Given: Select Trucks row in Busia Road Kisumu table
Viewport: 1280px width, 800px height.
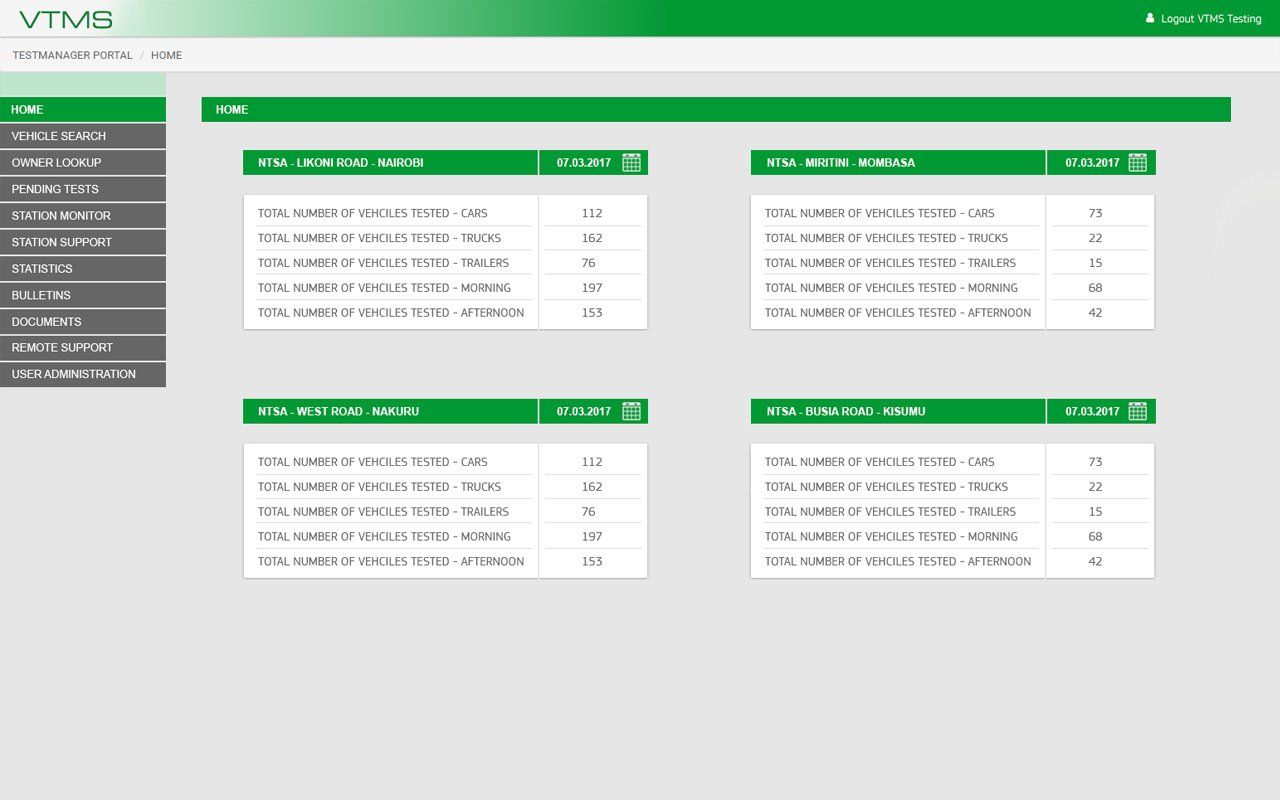Looking at the screenshot, I should pos(953,487).
